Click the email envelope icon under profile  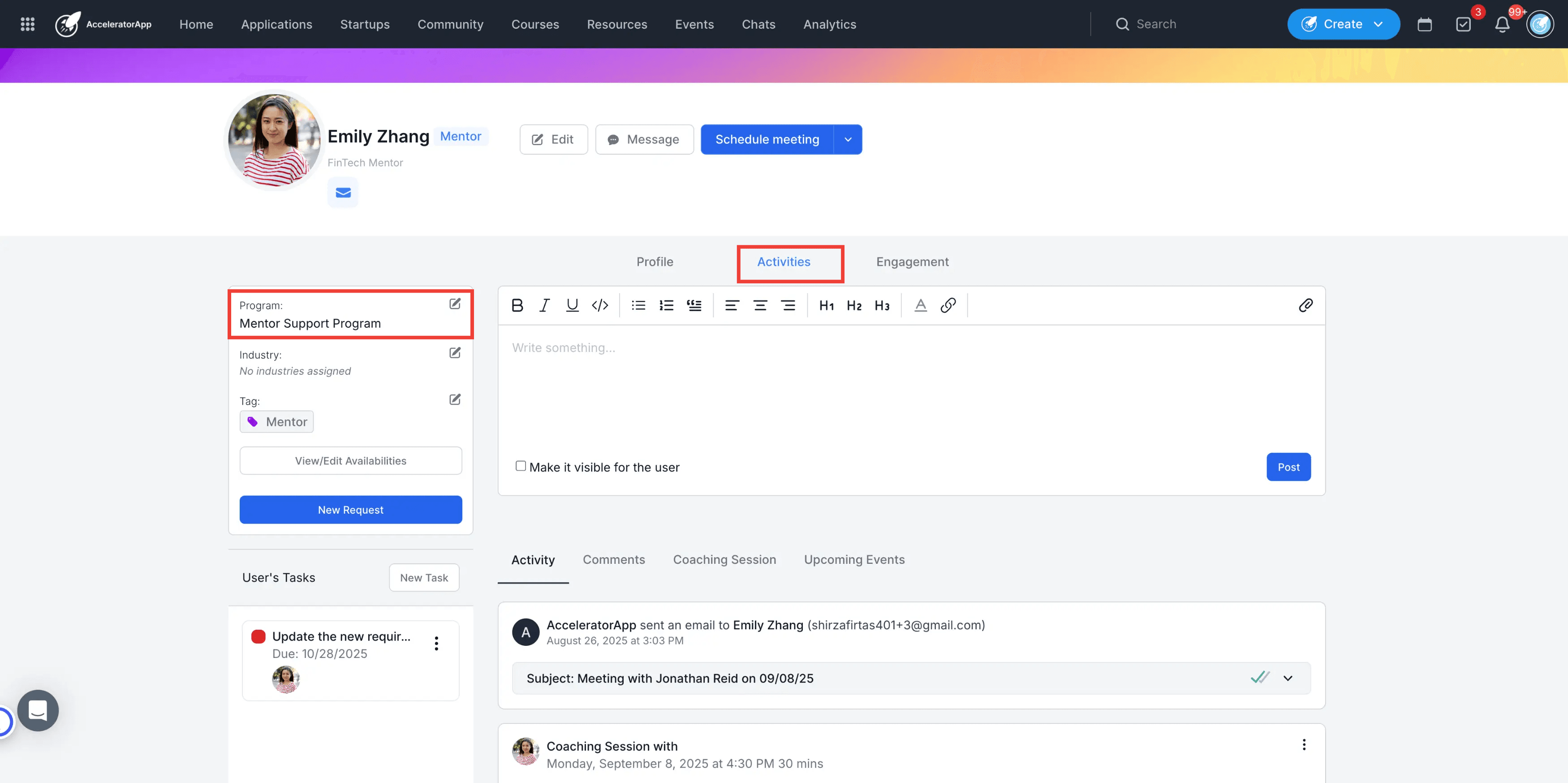[x=343, y=192]
